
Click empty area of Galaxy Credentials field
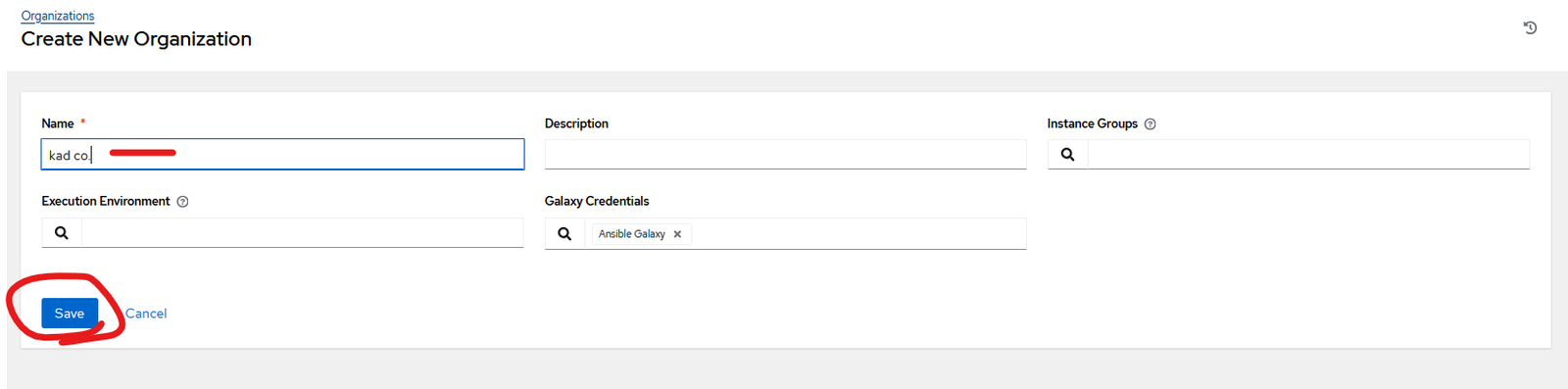click(x=858, y=233)
